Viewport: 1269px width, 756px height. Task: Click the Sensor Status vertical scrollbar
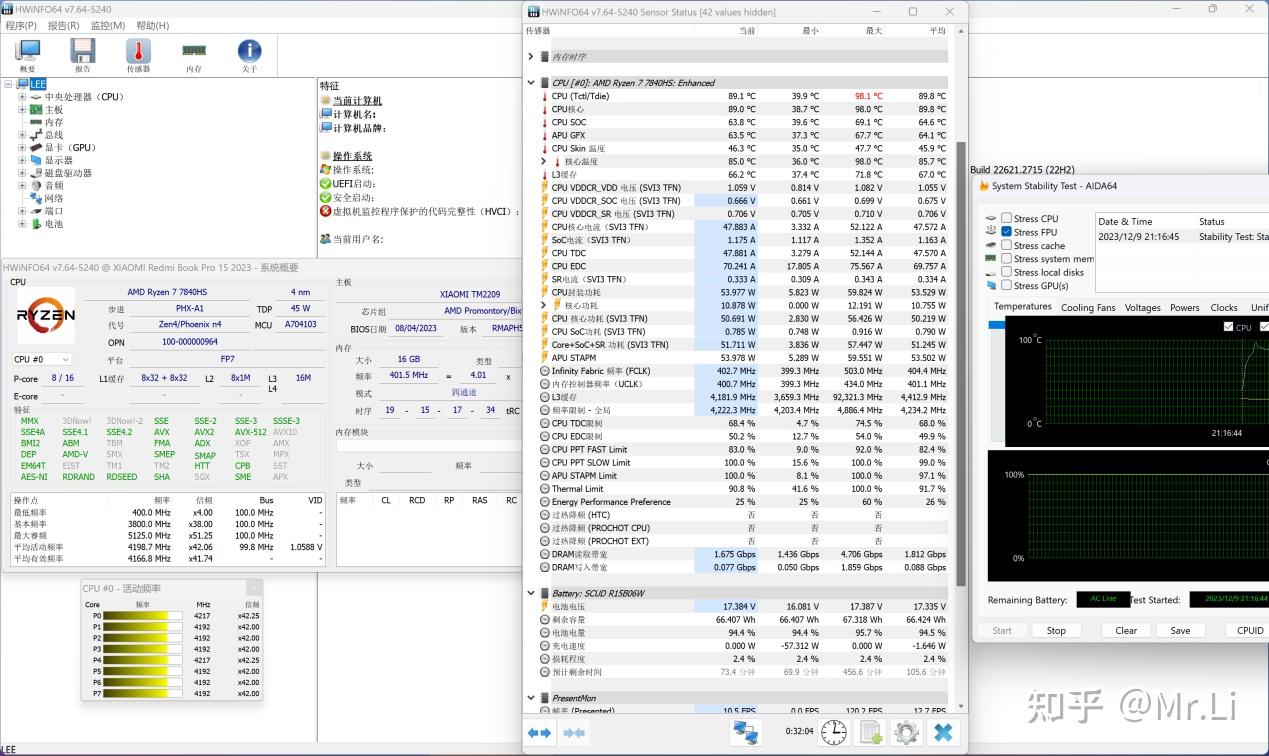[962, 362]
